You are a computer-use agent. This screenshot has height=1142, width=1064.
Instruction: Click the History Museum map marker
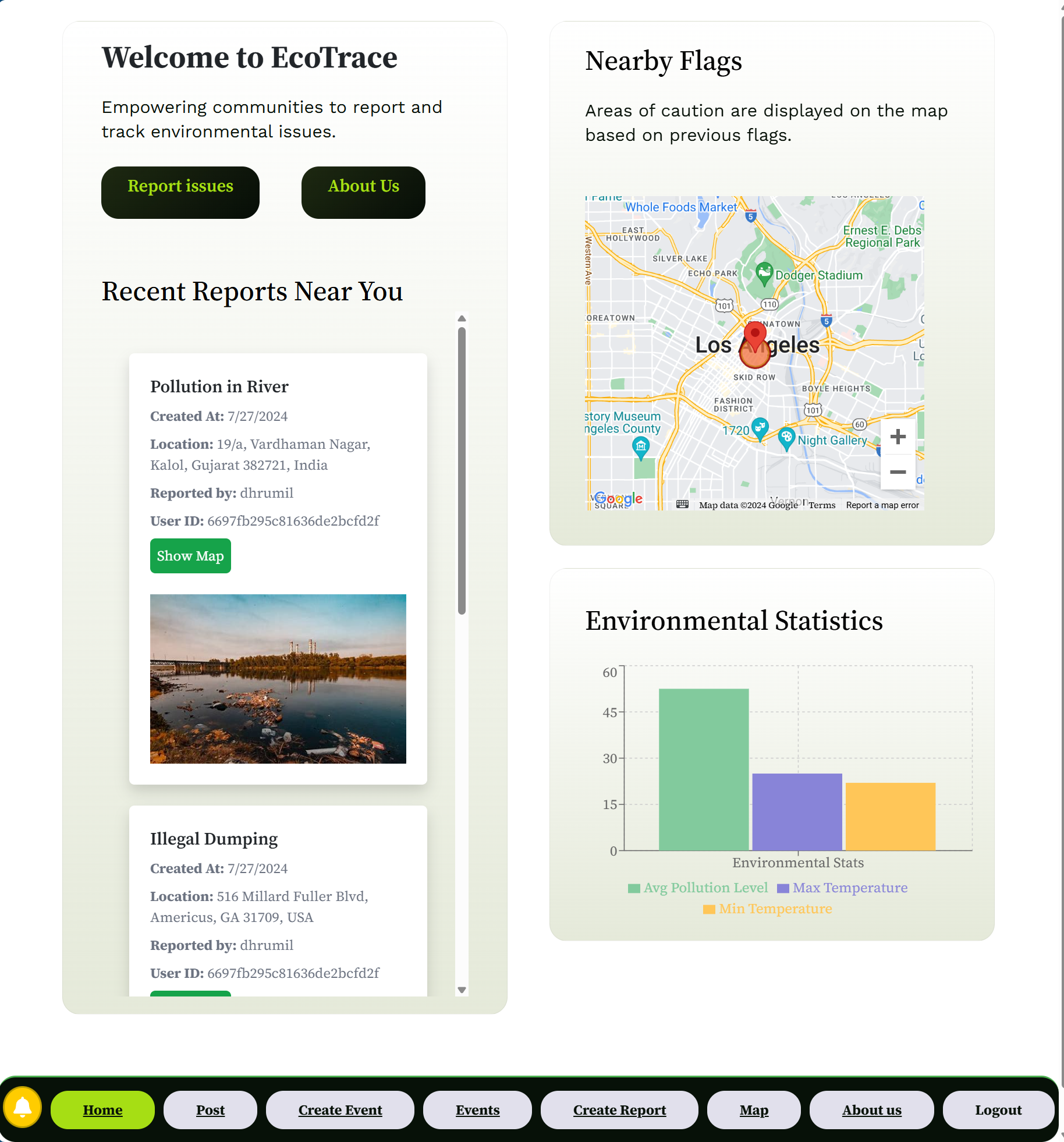coord(641,448)
